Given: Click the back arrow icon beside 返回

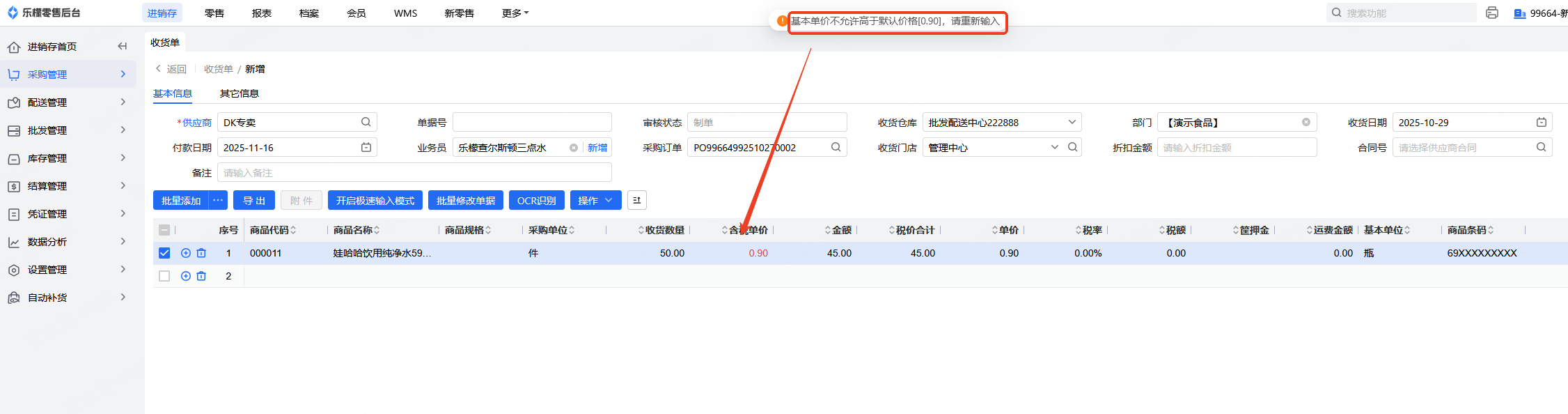Looking at the screenshot, I should 159,68.
